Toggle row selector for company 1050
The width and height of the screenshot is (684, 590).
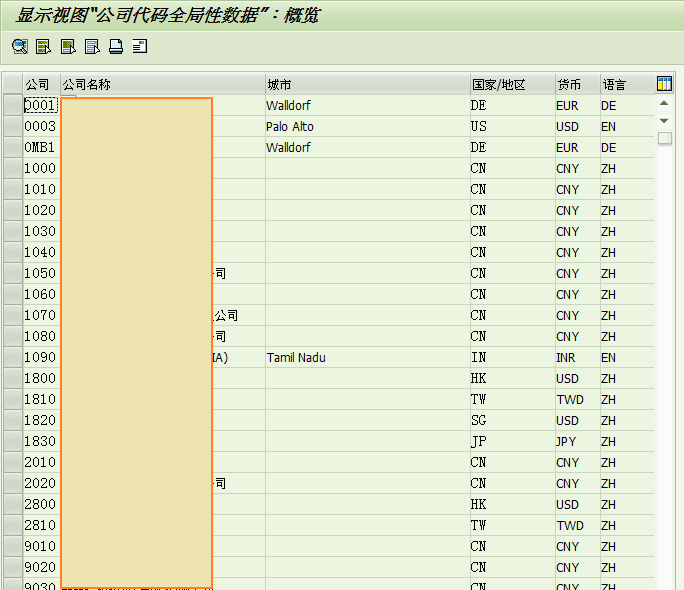(13, 273)
